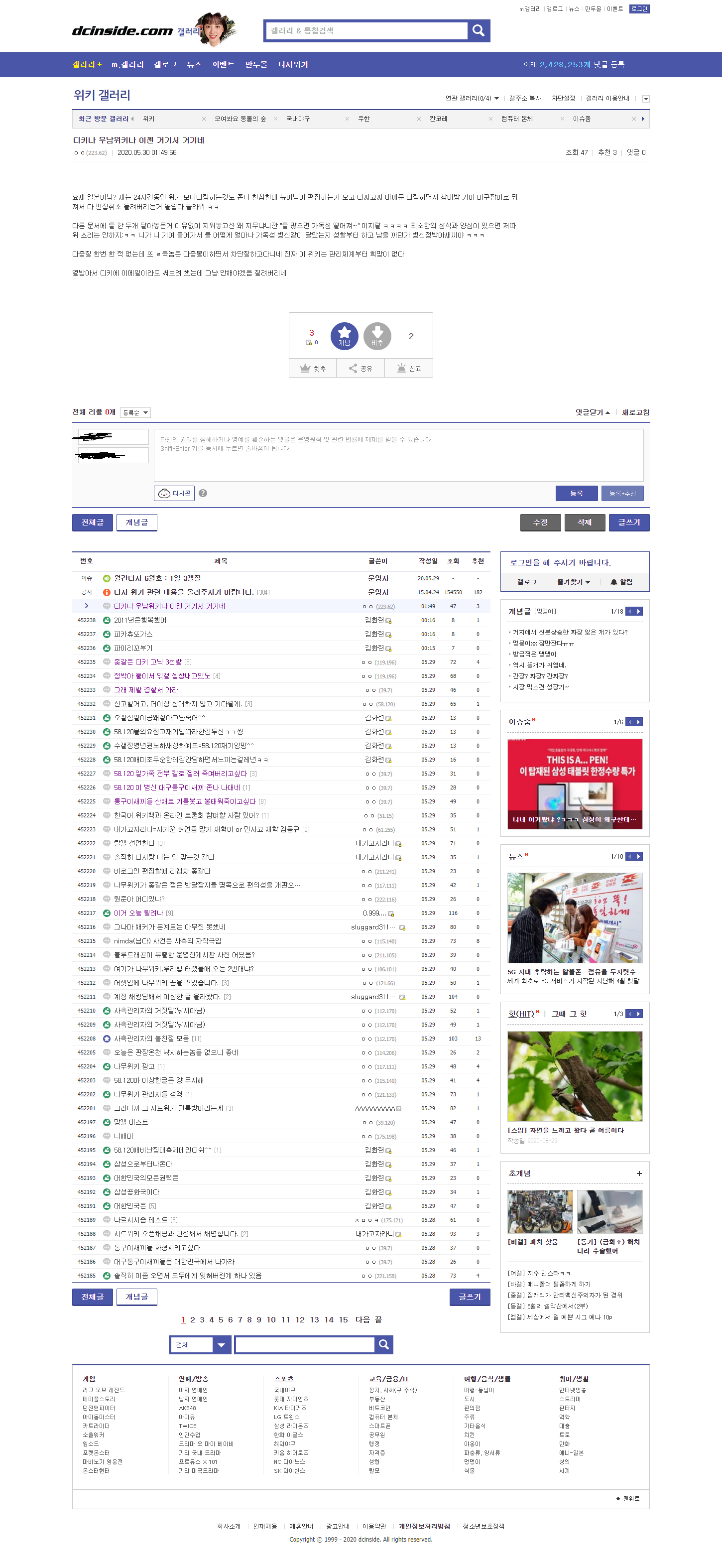The height and width of the screenshot is (1568, 722).
Task: Click the 공유 share icon
Action: pos(353,368)
